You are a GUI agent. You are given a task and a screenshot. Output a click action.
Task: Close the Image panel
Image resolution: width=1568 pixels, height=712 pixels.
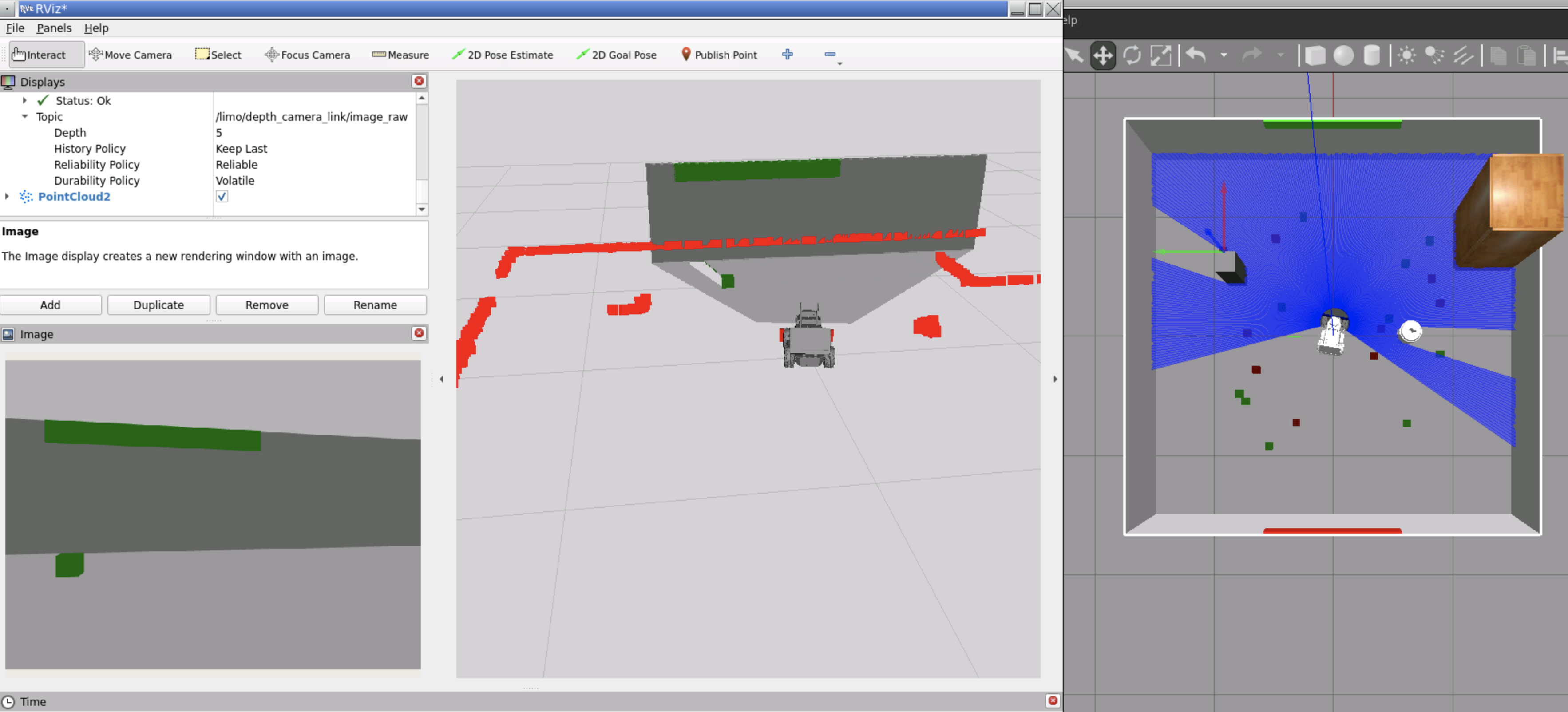419,333
